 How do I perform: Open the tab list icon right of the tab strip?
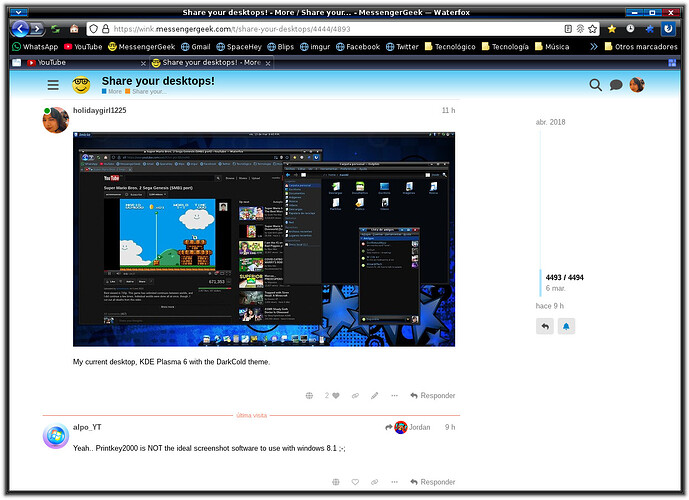pyautogui.click(x=672, y=63)
